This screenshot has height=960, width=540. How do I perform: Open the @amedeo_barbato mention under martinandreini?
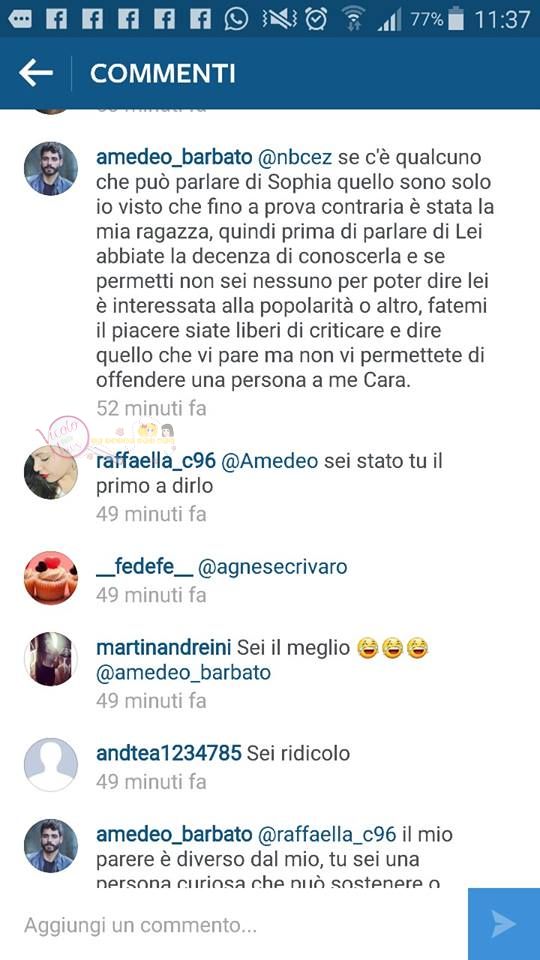pyautogui.click(x=184, y=673)
